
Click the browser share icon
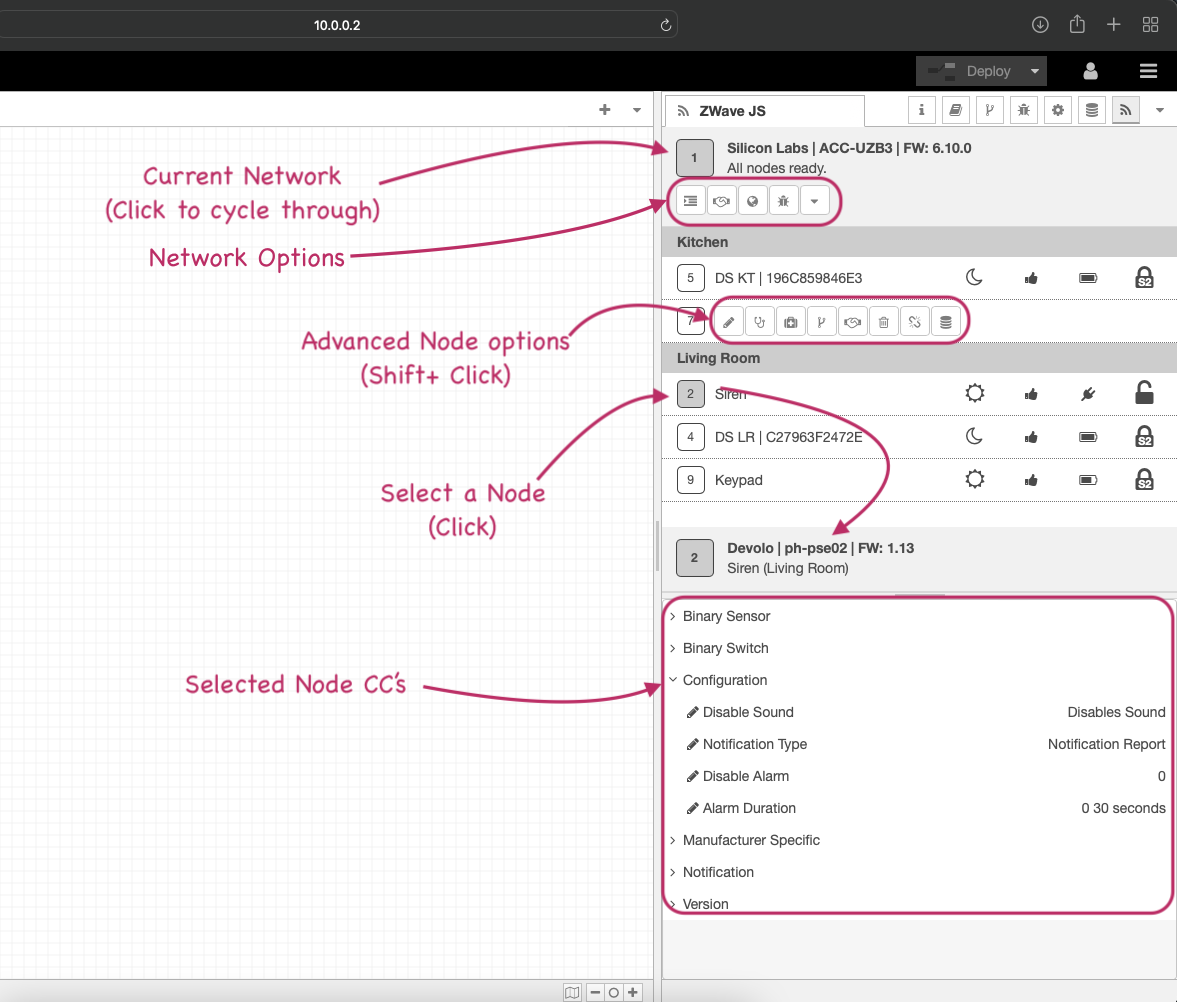click(x=1077, y=25)
